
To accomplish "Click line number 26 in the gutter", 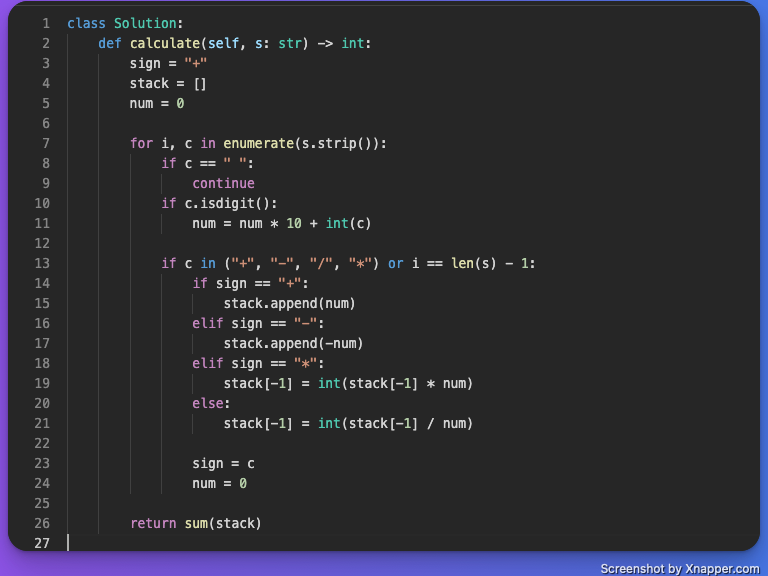I will (x=42, y=523).
